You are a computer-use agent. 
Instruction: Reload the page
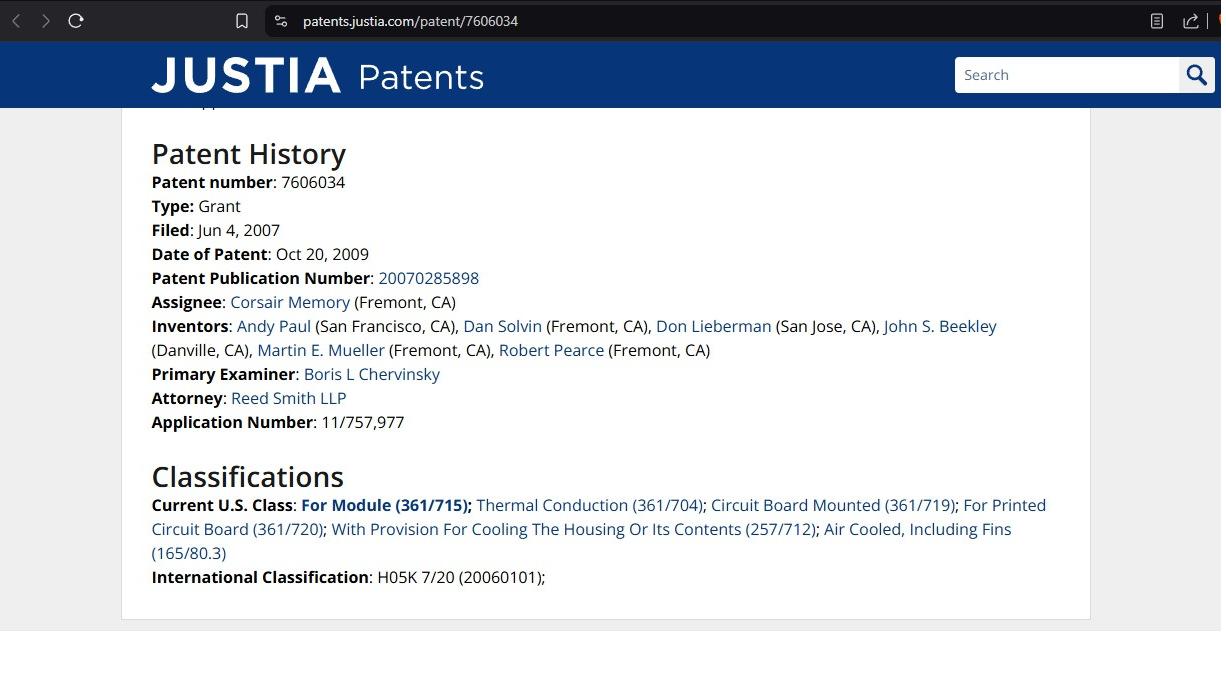coord(76,21)
